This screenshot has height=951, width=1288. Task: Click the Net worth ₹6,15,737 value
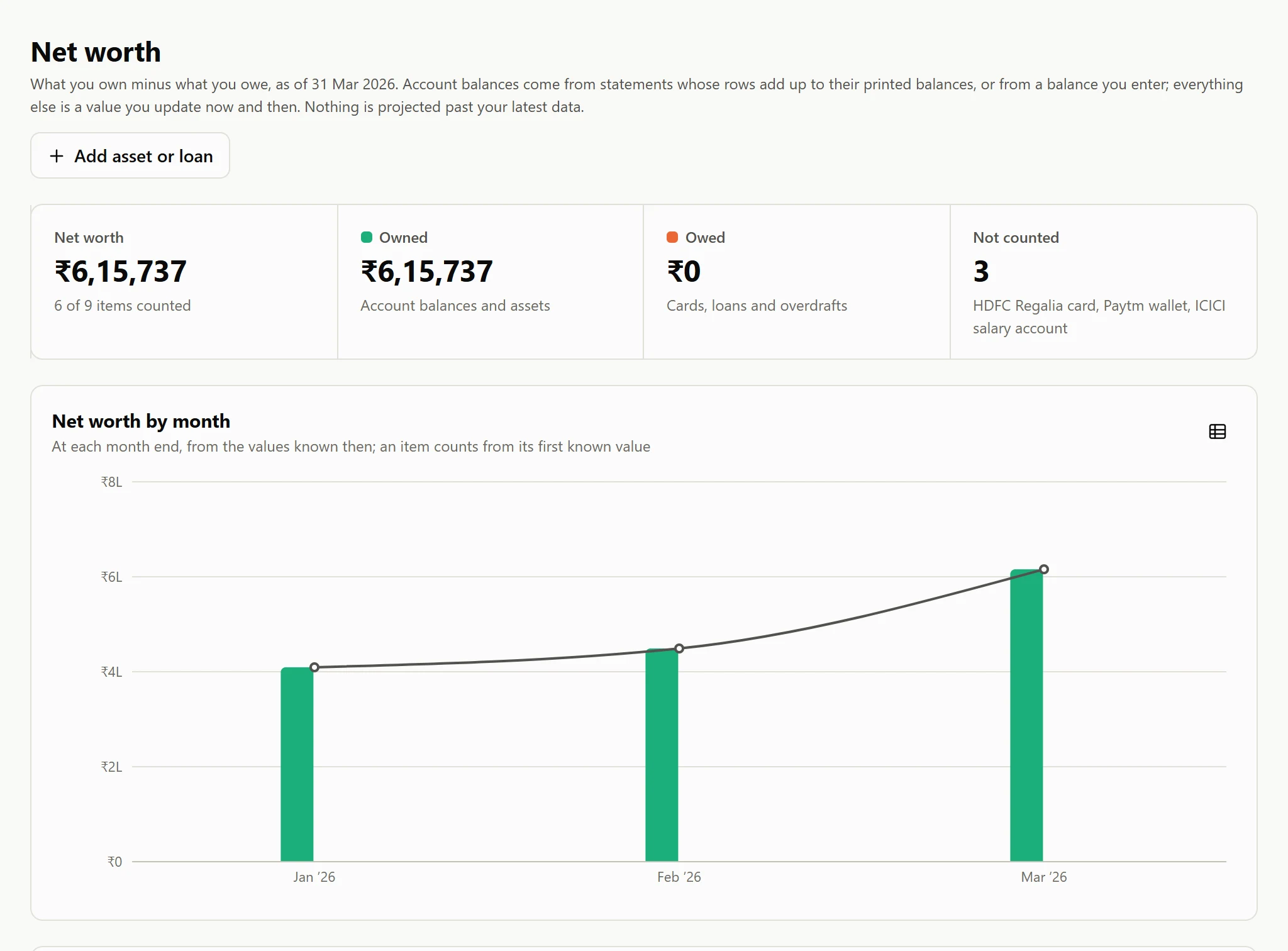point(120,272)
